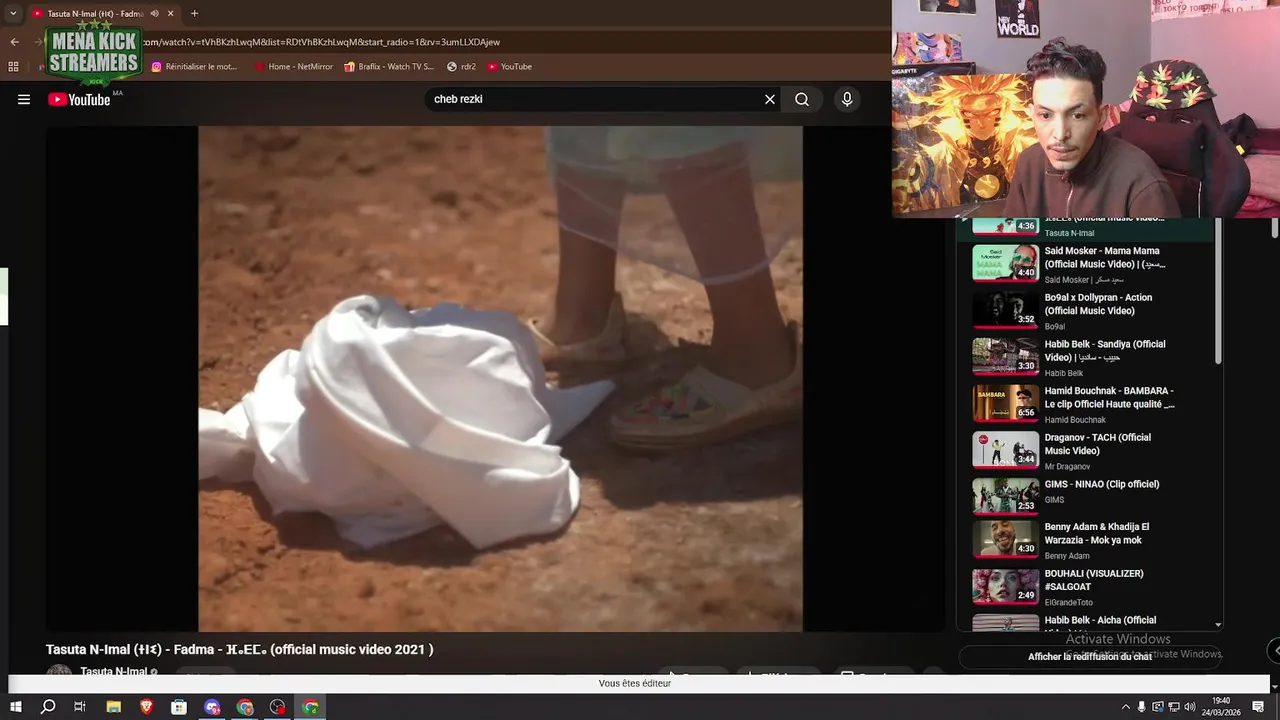Viewport: 1280px width, 720px height.
Task: Open the Réinitialiser le mot bookmark
Action: [x=194, y=67]
